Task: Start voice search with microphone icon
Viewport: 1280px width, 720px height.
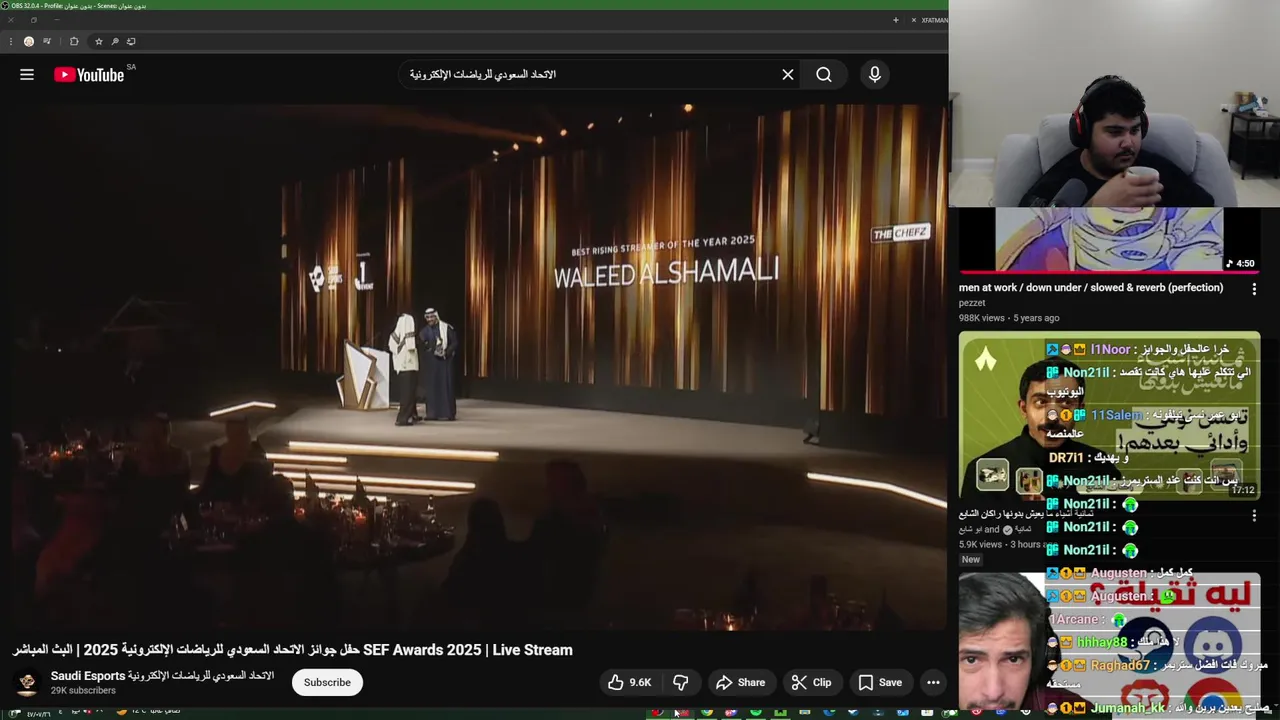Action: pos(875,75)
